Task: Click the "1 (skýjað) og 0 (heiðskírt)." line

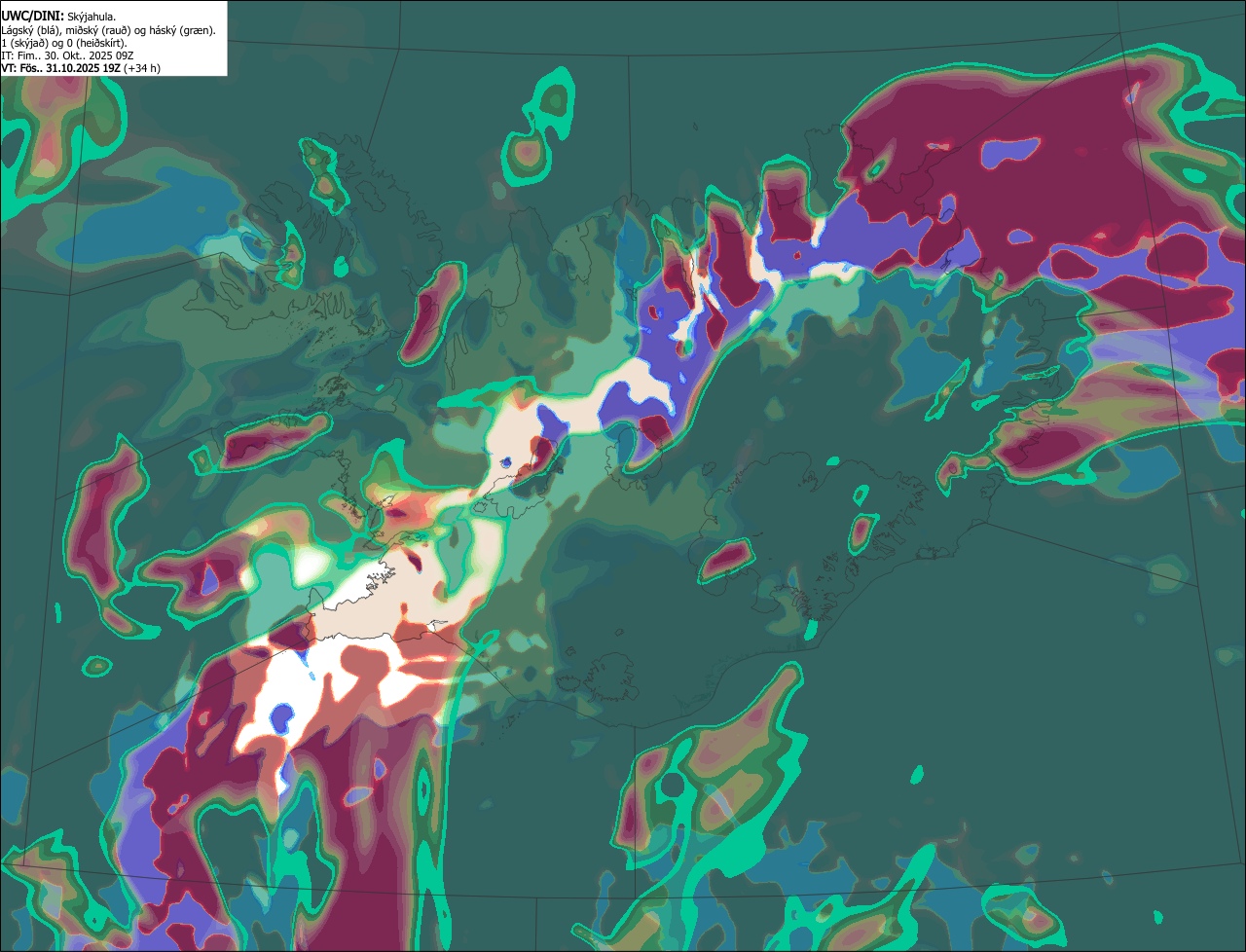Action: (x=64, y=43)
